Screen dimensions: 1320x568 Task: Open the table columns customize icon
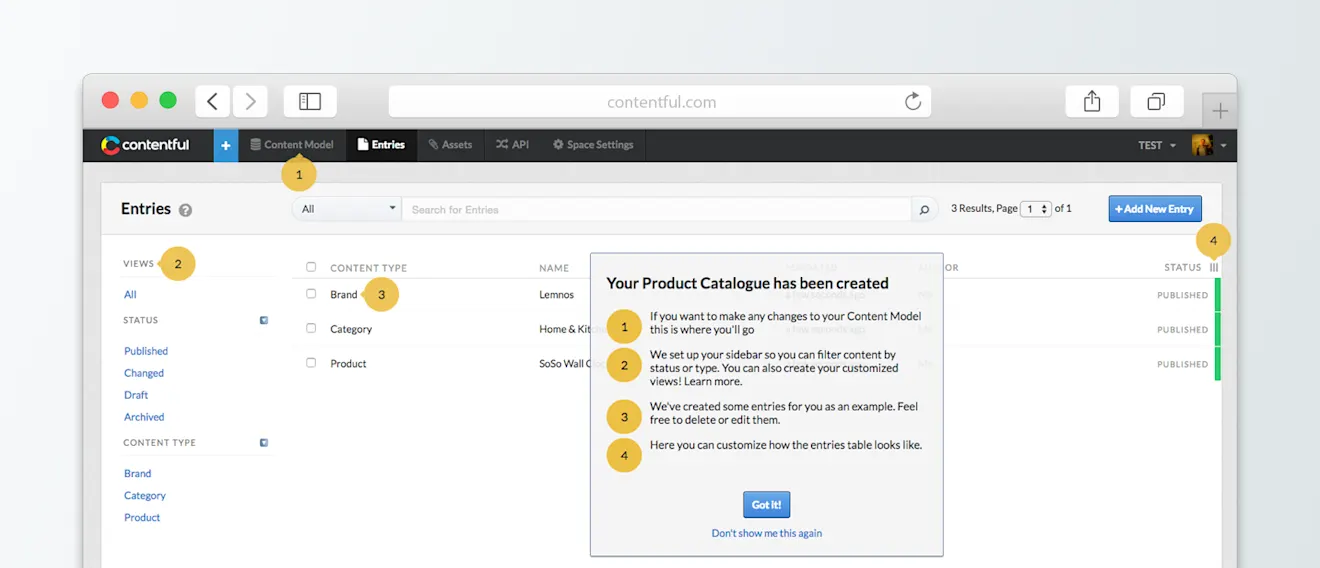pyautogui.click(x=1214, y=267)
